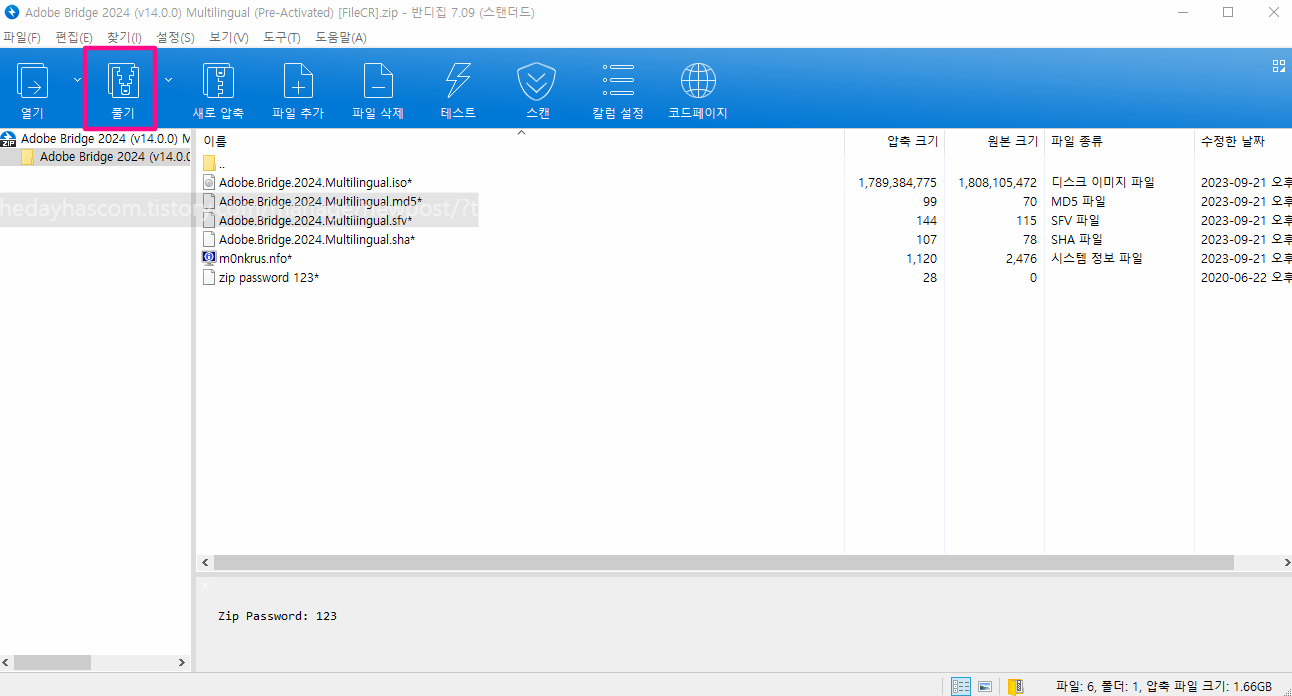This screenshot has width=1292, height=696.
Task: Sort by 원본 크기 column header
Action: pyautogui.click(x=1012, y=142)
